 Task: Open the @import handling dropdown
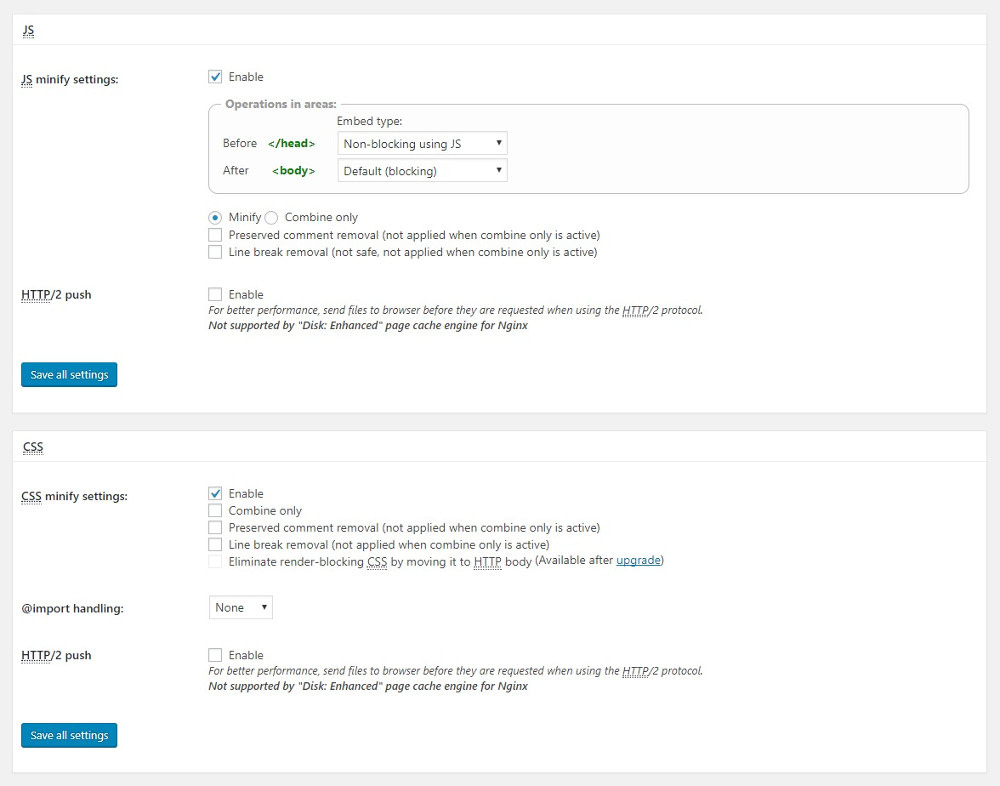(240, 607)
